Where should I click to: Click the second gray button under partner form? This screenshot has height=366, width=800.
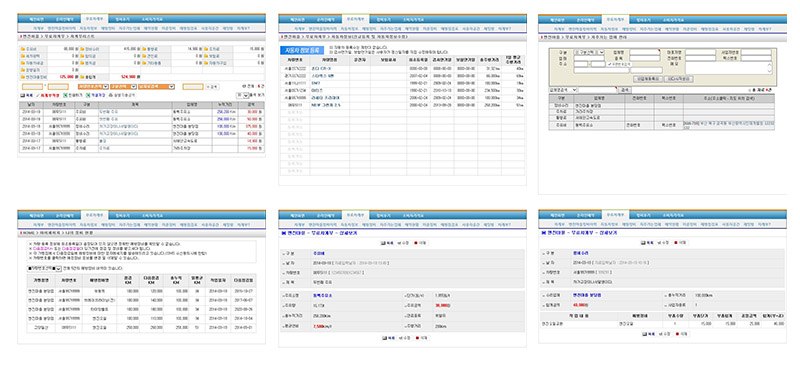679,79
